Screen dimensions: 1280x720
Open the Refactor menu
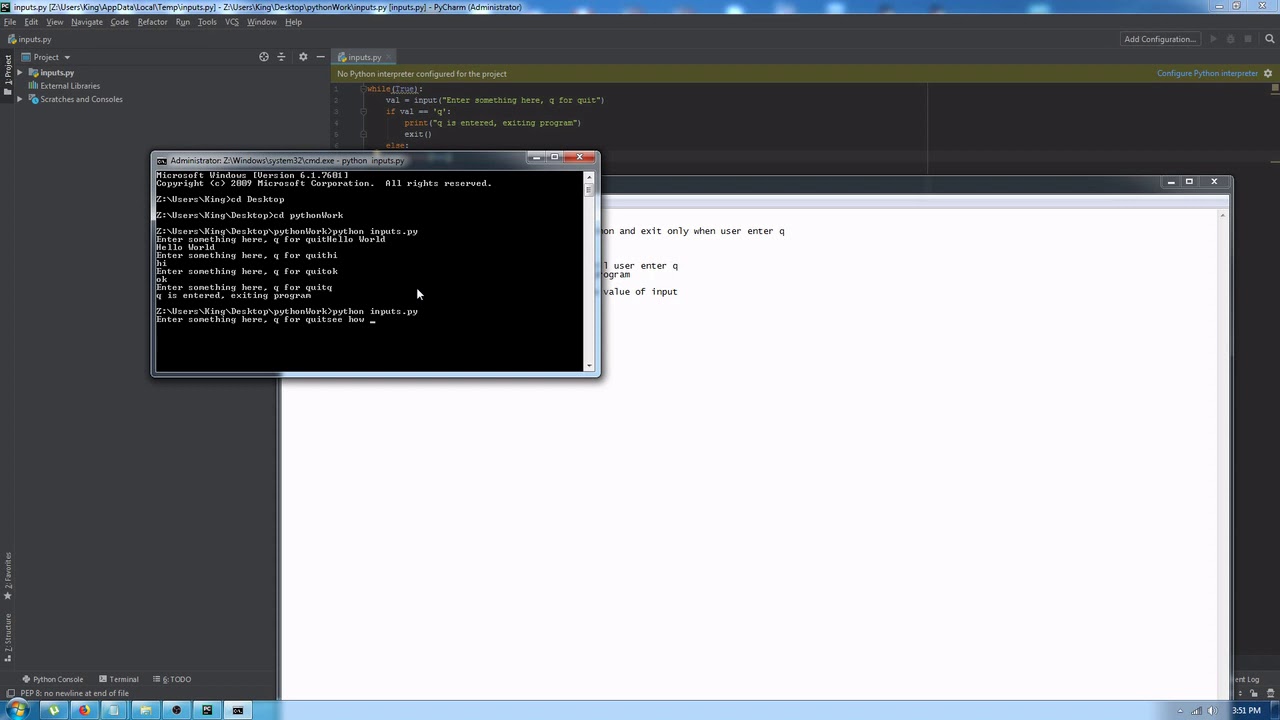coord(153,22)
